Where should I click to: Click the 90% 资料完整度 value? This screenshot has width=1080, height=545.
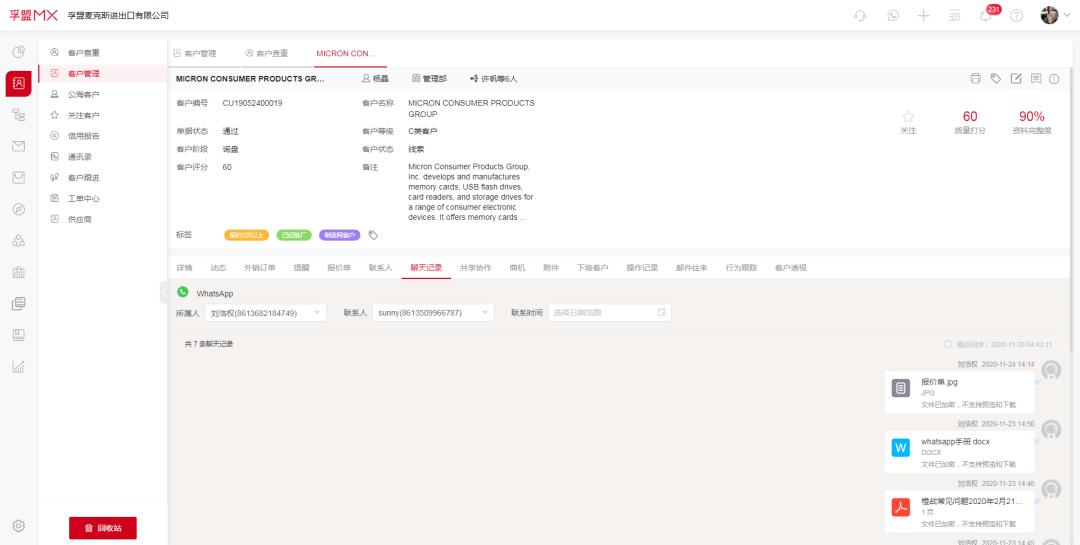point(1032,116)
